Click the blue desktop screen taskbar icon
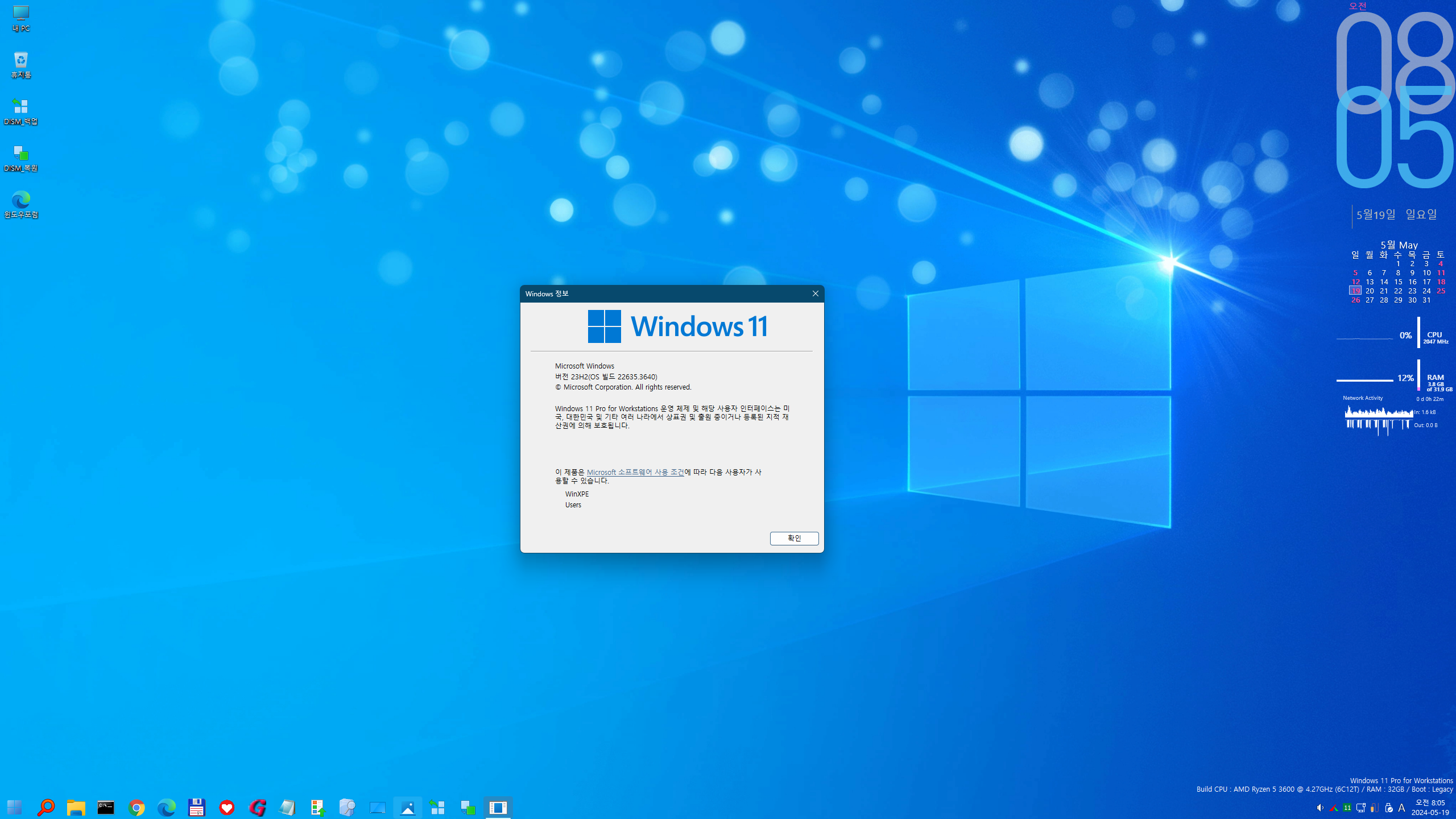 click(x=378, y=807)
